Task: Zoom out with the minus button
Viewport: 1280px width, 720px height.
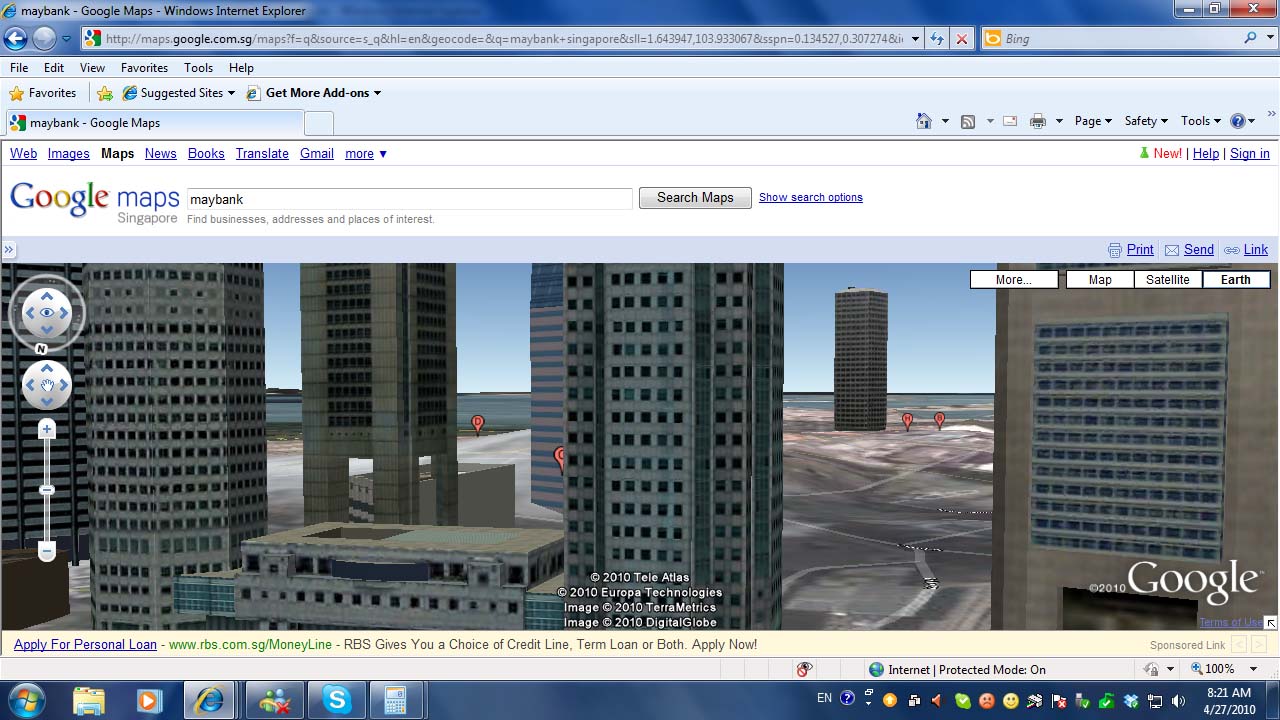Action: [x=46, y=551]
